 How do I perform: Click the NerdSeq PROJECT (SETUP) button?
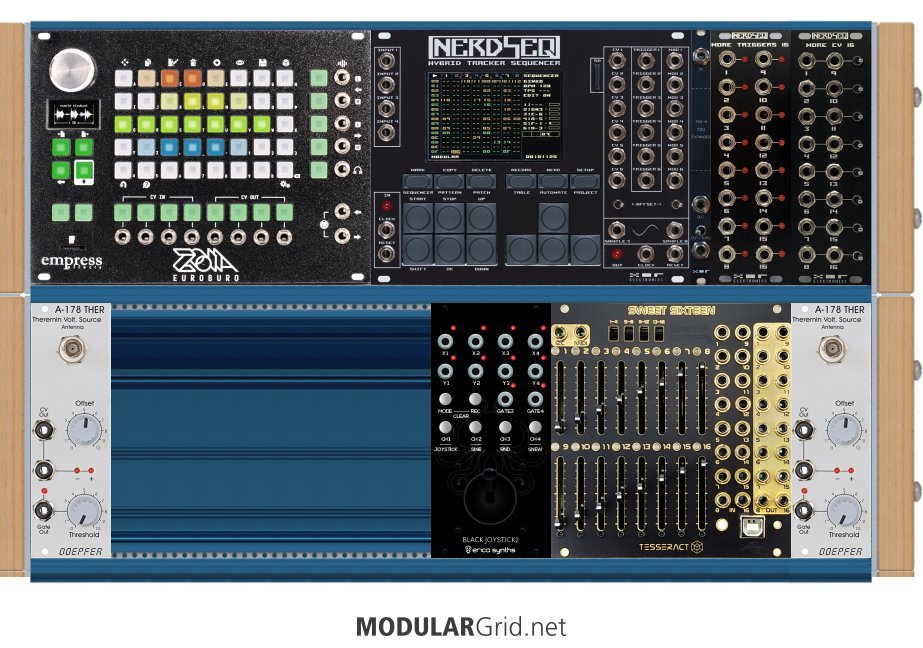pos(585,181)
